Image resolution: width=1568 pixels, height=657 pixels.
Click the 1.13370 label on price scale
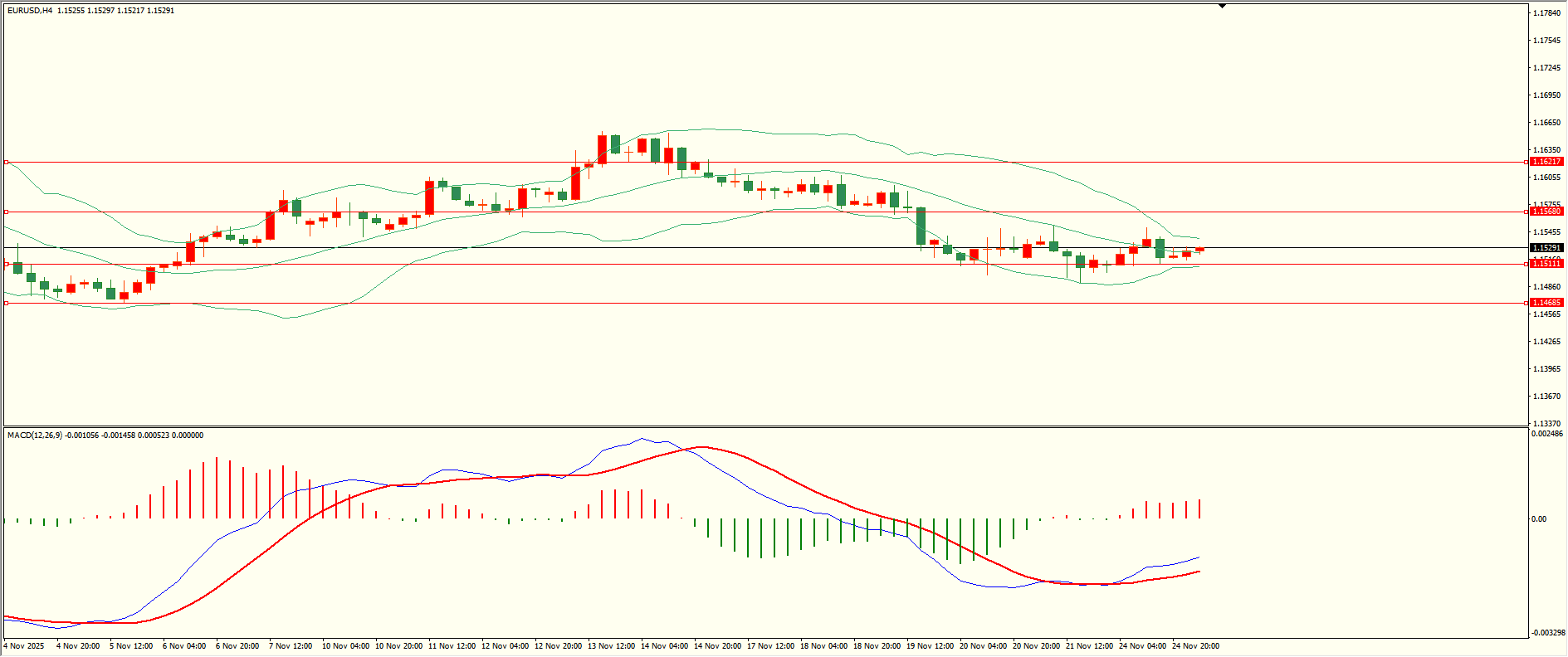coord(1546,423)
